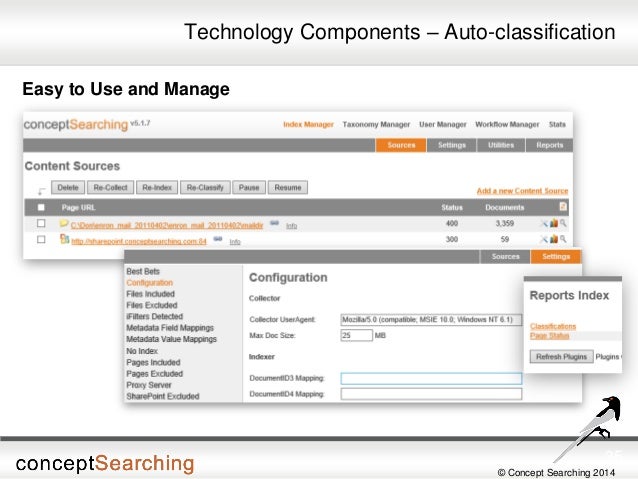Viewport: 638px width, 479px height.
Task: Click the SharePoint site icon beside the sharepoint URL
Action: (64, 239)
